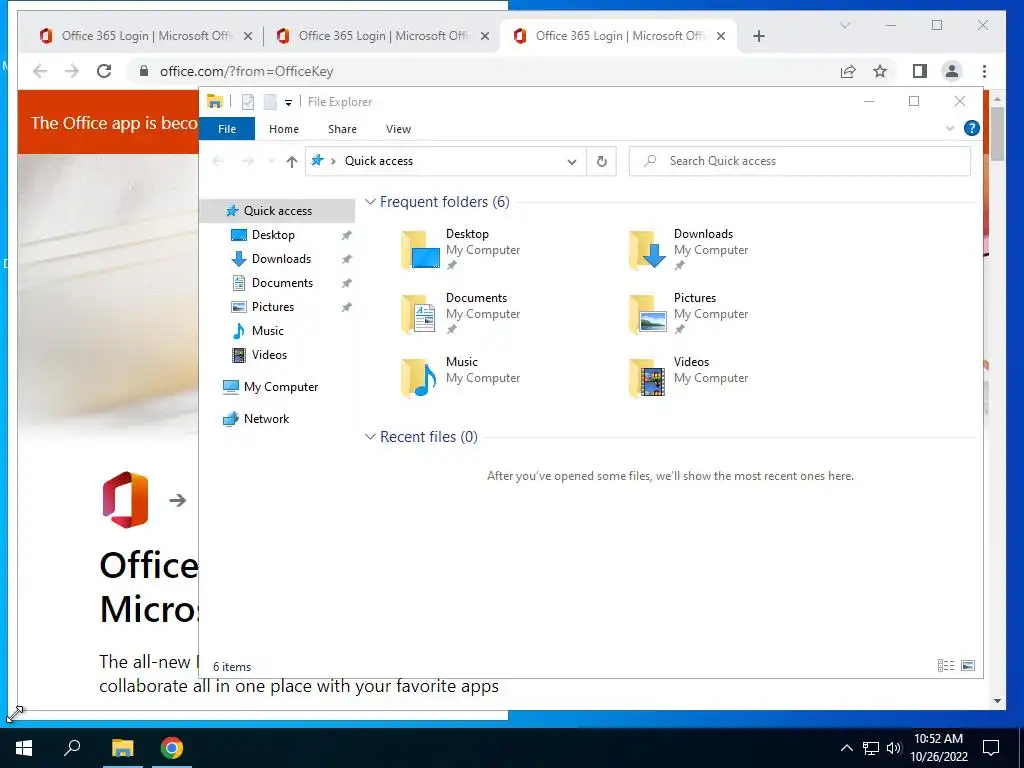1024x768 pixels.
Task: Switch to the View ribbon tab
Action: (398, 129)
